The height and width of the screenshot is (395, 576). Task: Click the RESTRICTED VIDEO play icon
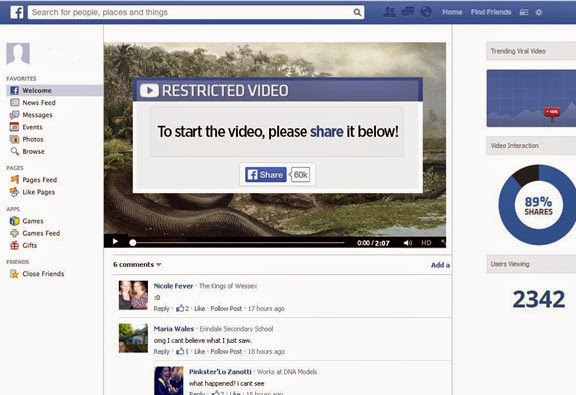pos(149,90)
